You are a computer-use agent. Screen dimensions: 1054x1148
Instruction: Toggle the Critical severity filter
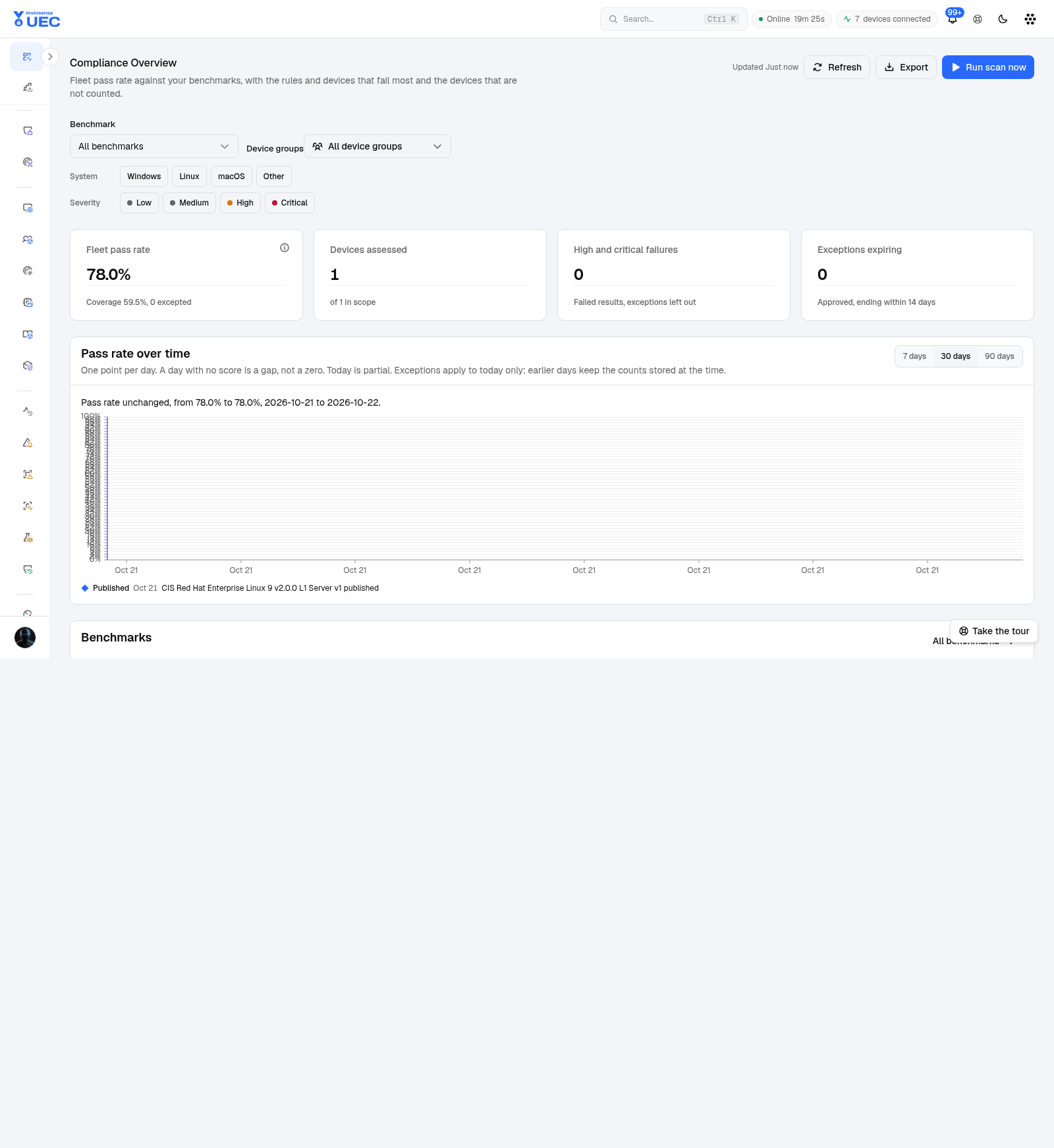(289, 203)
